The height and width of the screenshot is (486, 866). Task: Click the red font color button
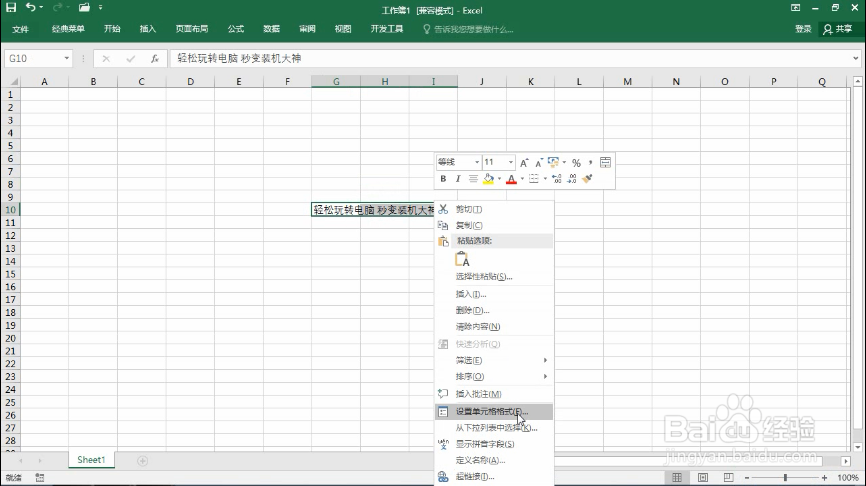pos(511,179)
